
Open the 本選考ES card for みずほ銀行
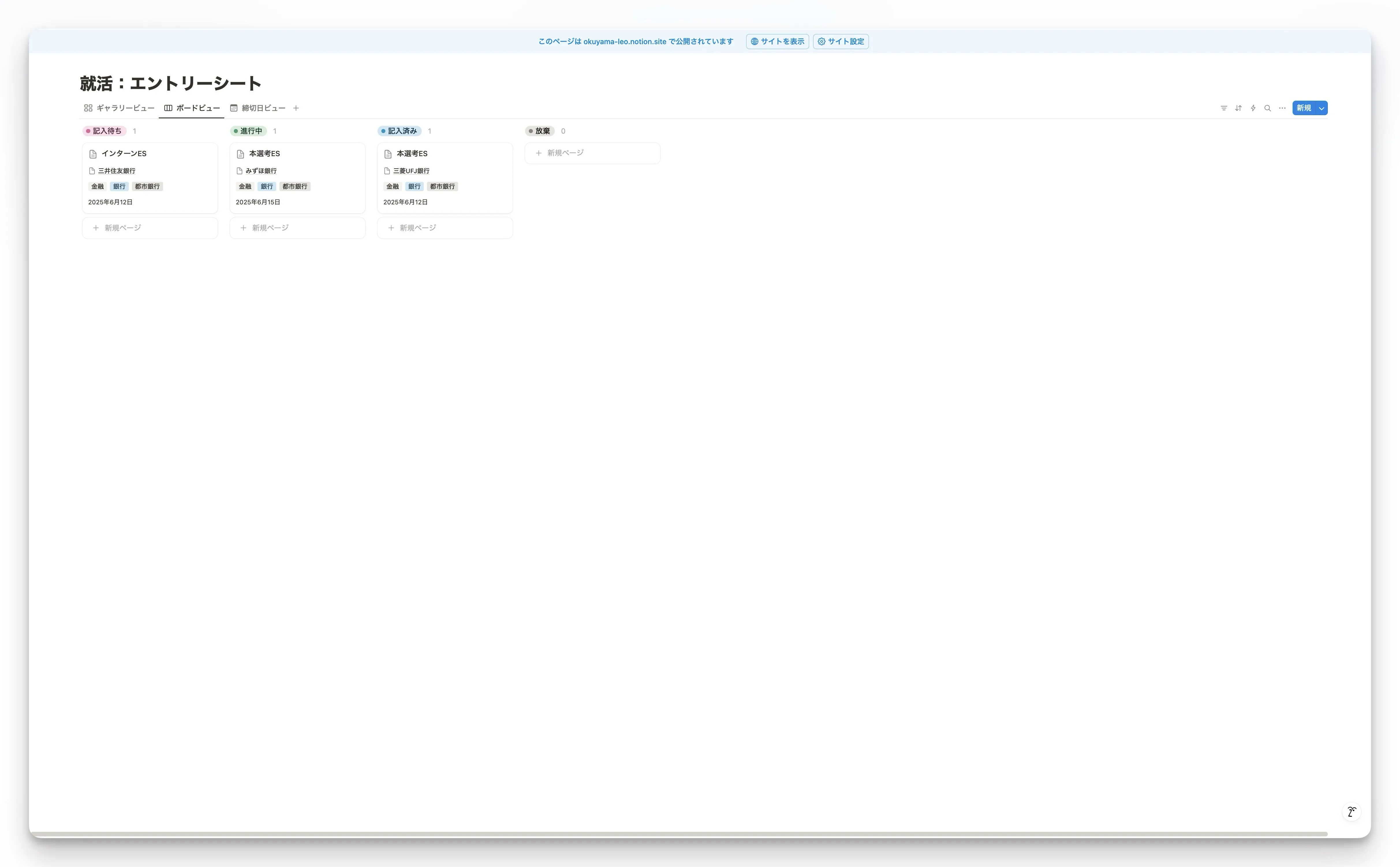[x=264, y=153]
